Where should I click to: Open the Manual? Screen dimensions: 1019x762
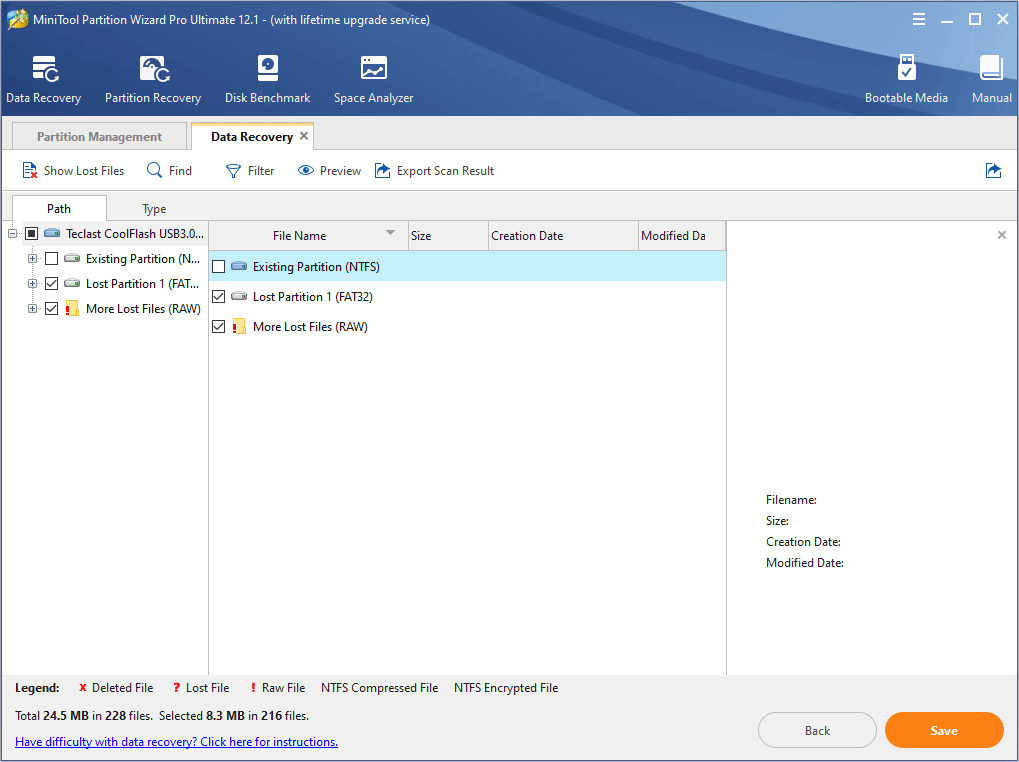point(992,79)
